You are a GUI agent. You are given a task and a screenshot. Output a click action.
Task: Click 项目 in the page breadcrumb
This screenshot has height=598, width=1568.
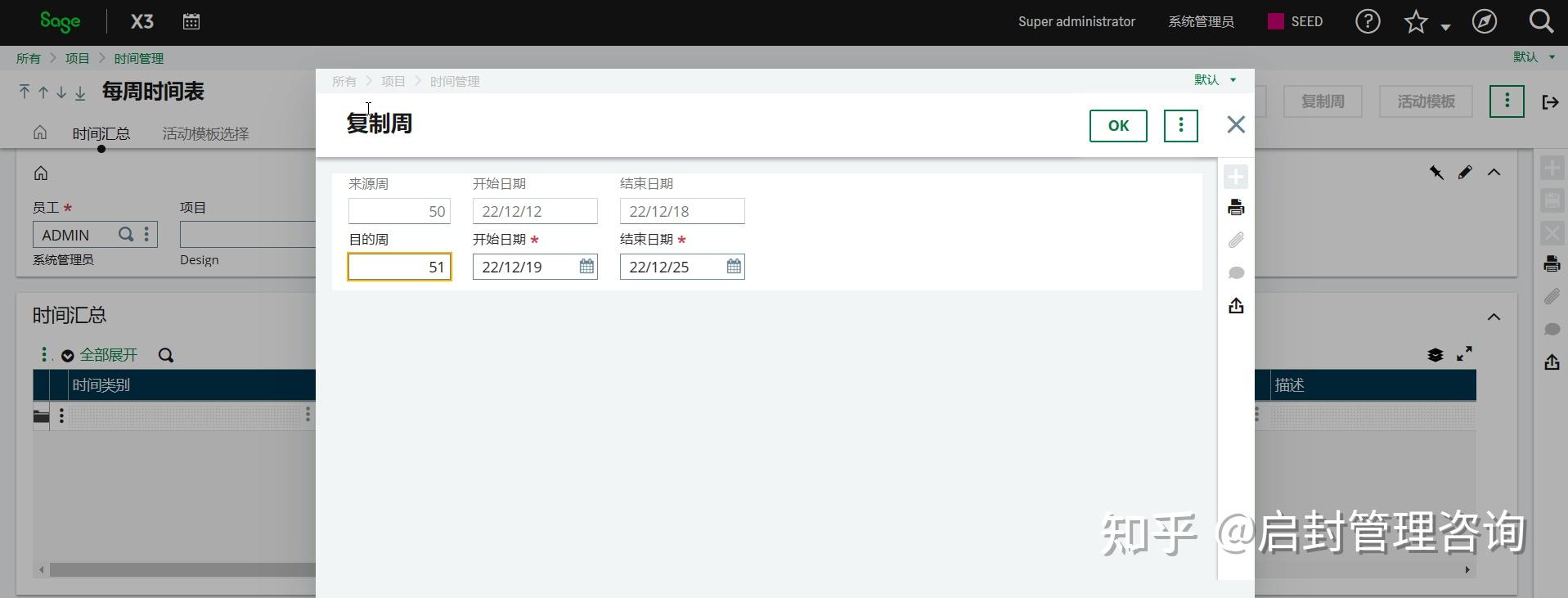tap(77, 58)
